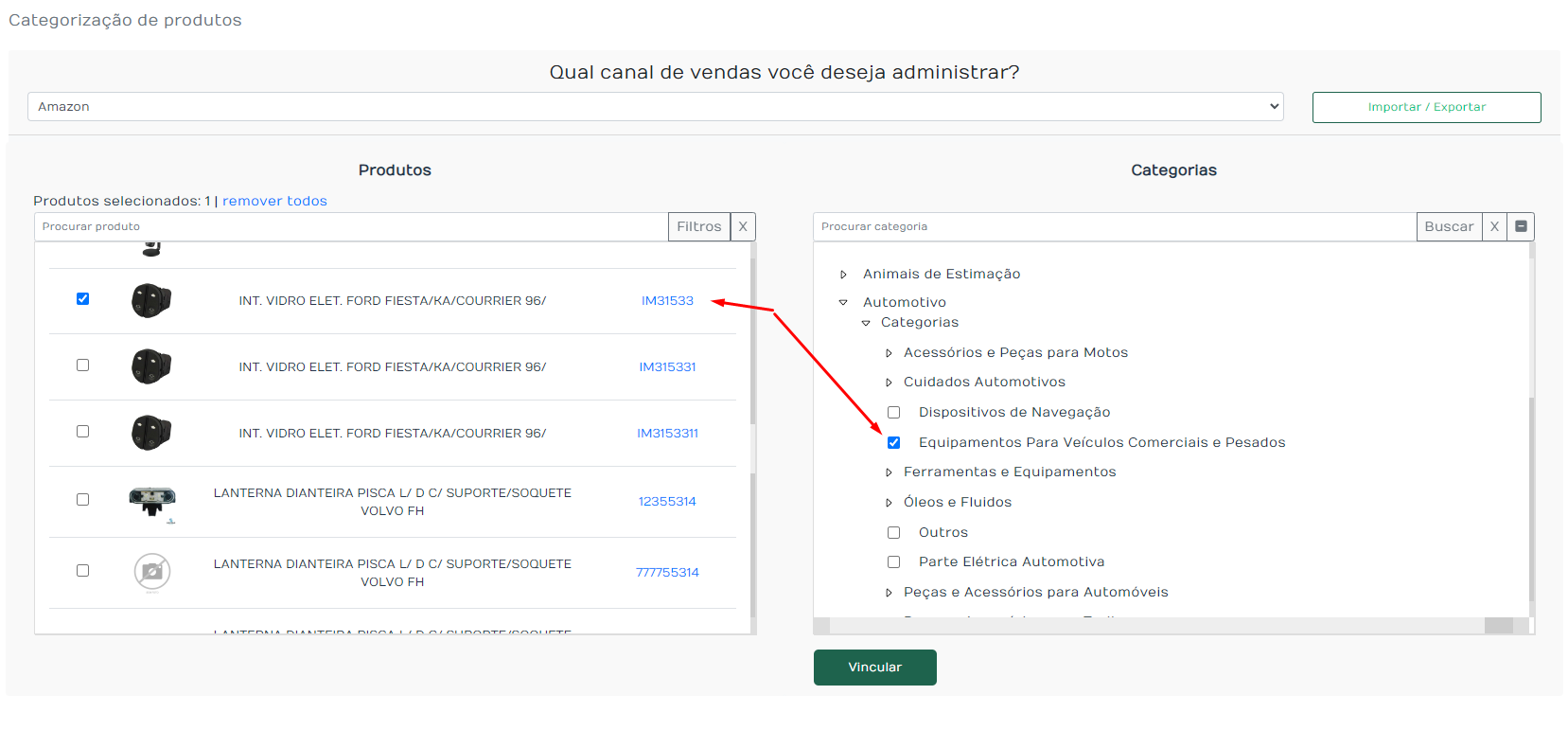Viewport: 1568px width, 748px height.
Task: Tick the Parte Elétrica Automotiva checkbox
Action: click(893, 562)
